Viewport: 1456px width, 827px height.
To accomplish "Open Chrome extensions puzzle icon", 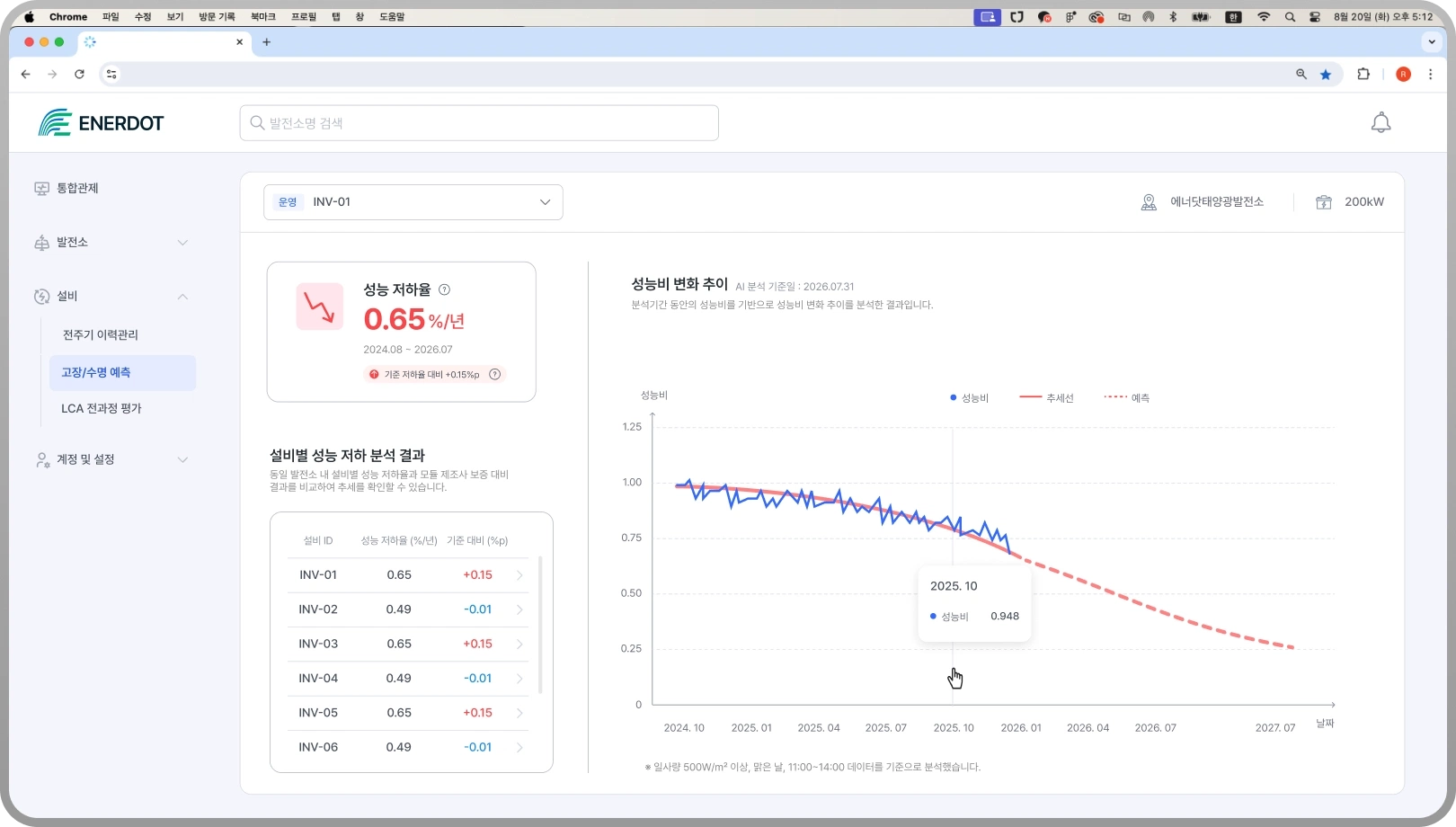I will click(x=1363, y=75).
